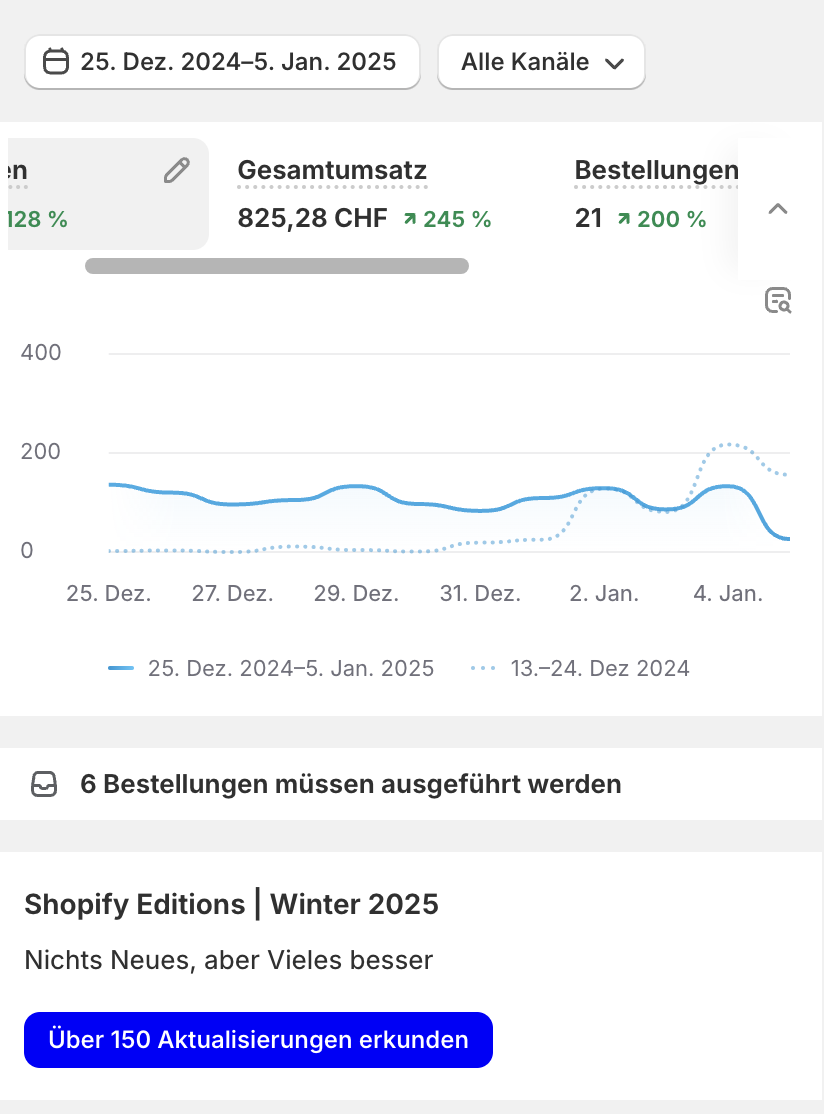Image resolution: width=824 pixels, height=1114 pixels.
Task: Click the Shopify Editions | Winter 2025 heading
Action: [x=231, y=905]
